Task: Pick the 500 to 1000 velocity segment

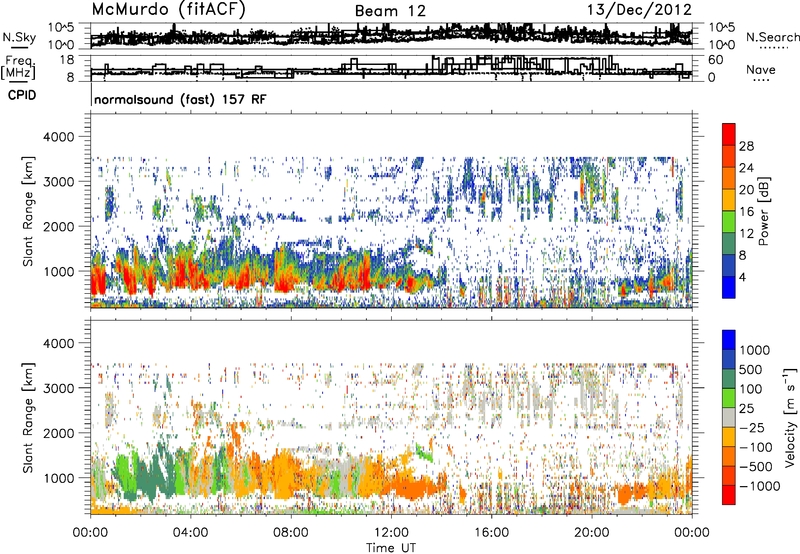Action: [x=729, y=359]
